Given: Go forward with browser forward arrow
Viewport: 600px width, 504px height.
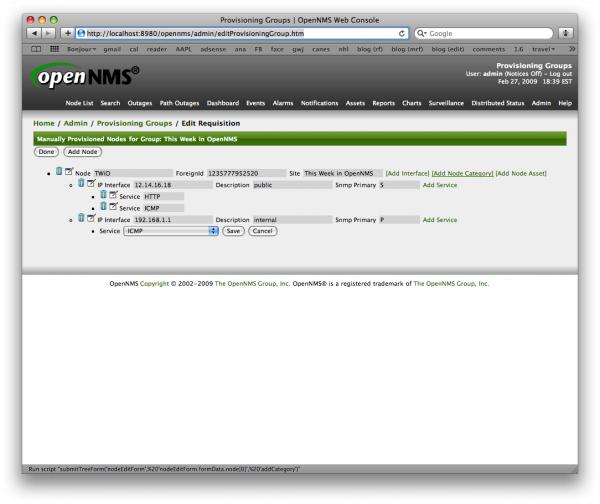Looking at the screenshot, I should (48, 33).
